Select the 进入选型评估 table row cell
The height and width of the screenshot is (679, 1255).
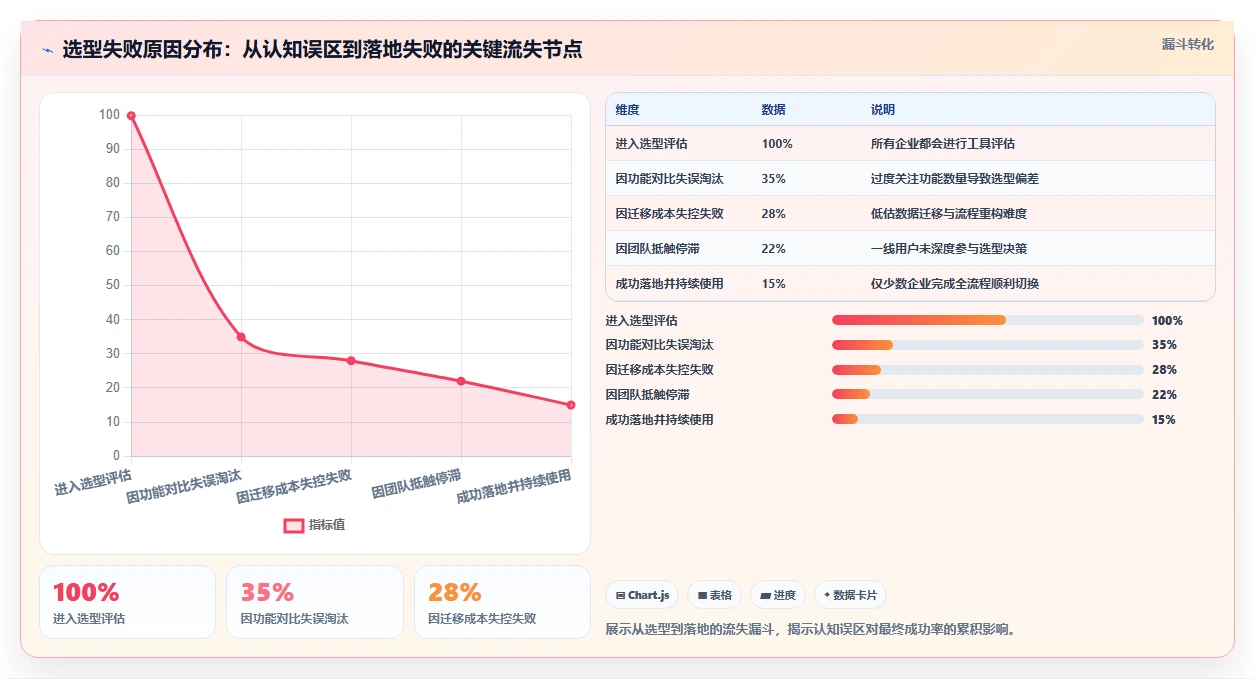click(652, 144)
